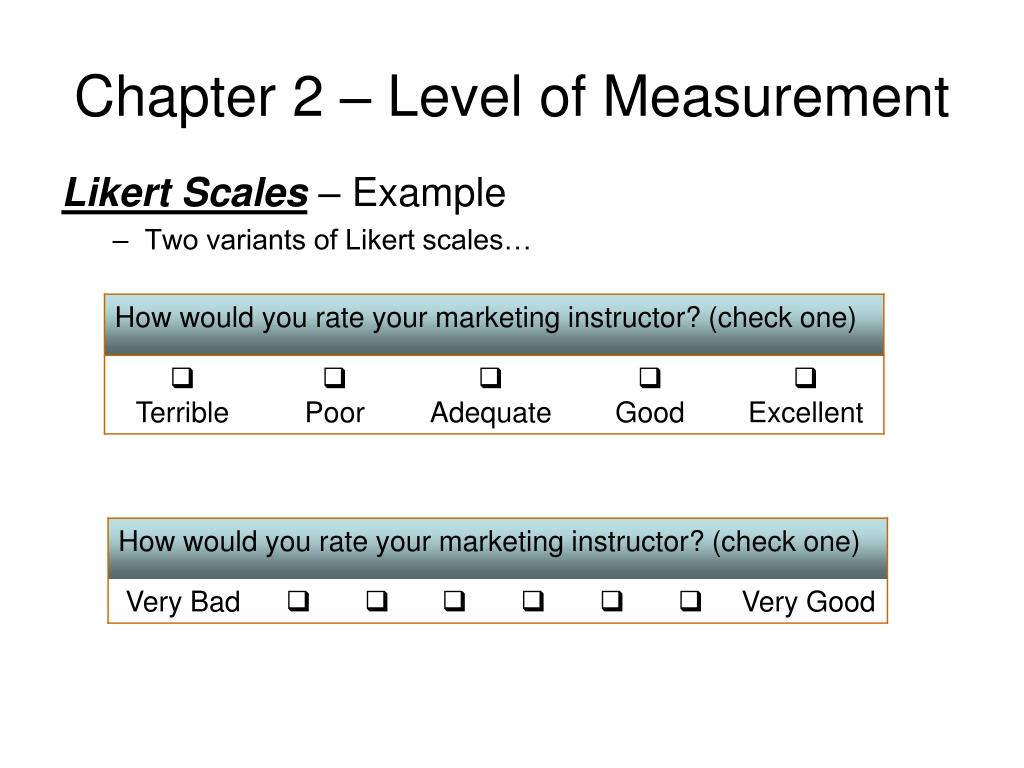1024x768 pixels.
Task: Click the Very Good label
Action: click(x=808, y=601)
